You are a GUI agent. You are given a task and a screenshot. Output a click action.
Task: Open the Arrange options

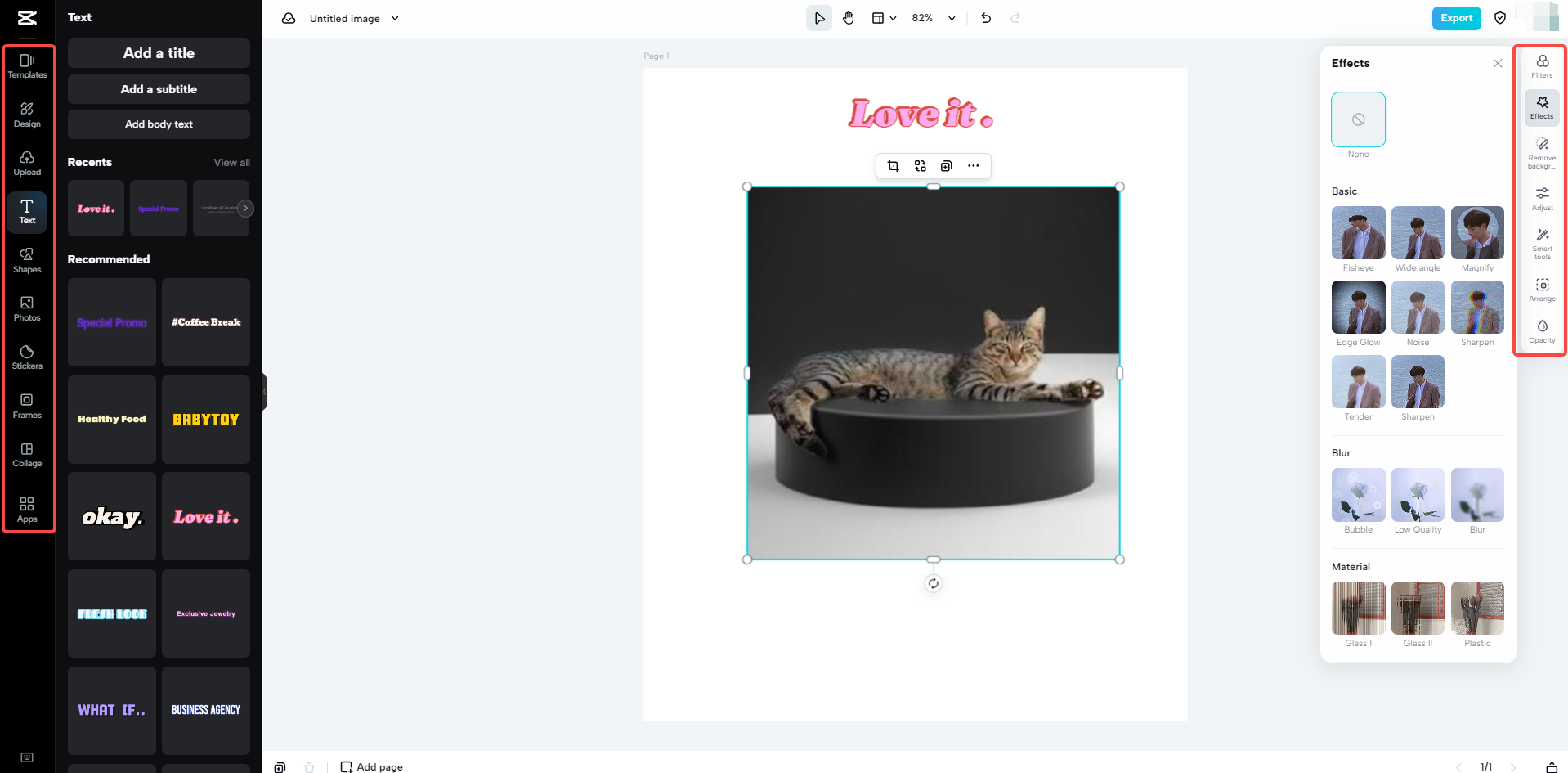(x=1542, y=290)
